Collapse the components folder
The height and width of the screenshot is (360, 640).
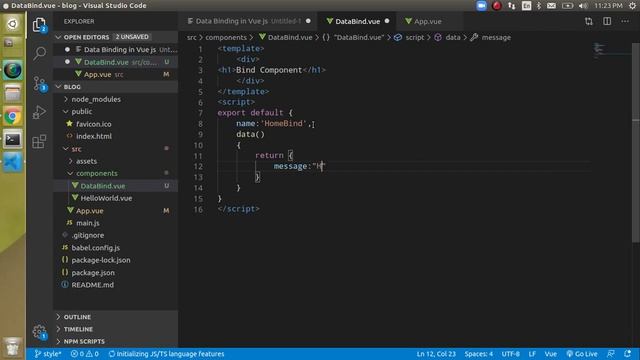tap(96, 173)
